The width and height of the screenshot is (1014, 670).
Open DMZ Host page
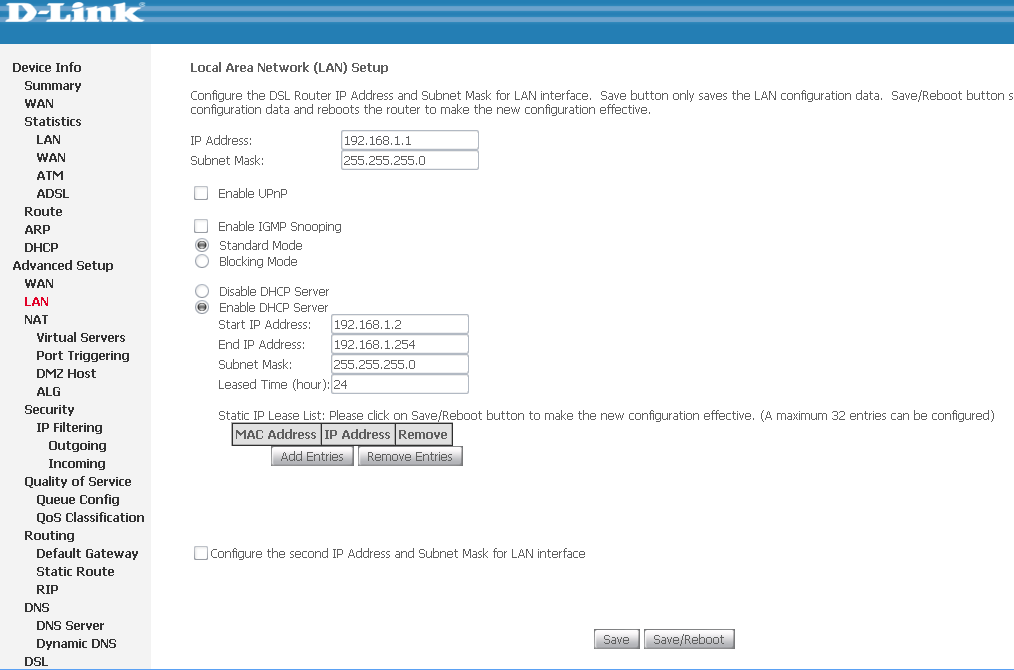[66, 374]
